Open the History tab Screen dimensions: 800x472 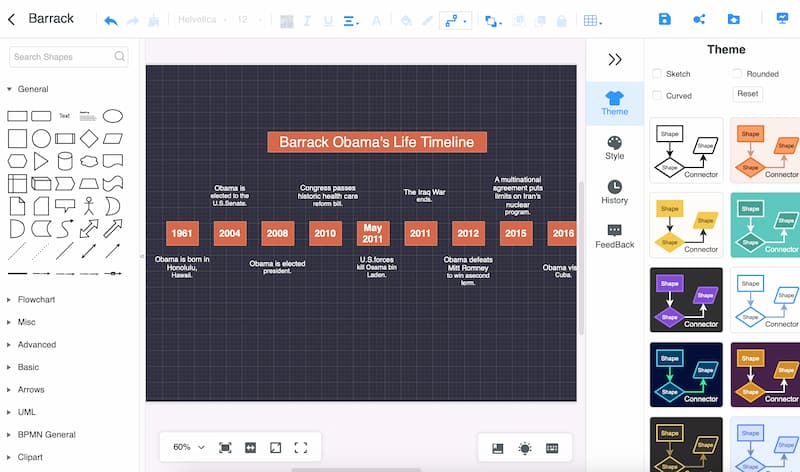click(615, 192)
